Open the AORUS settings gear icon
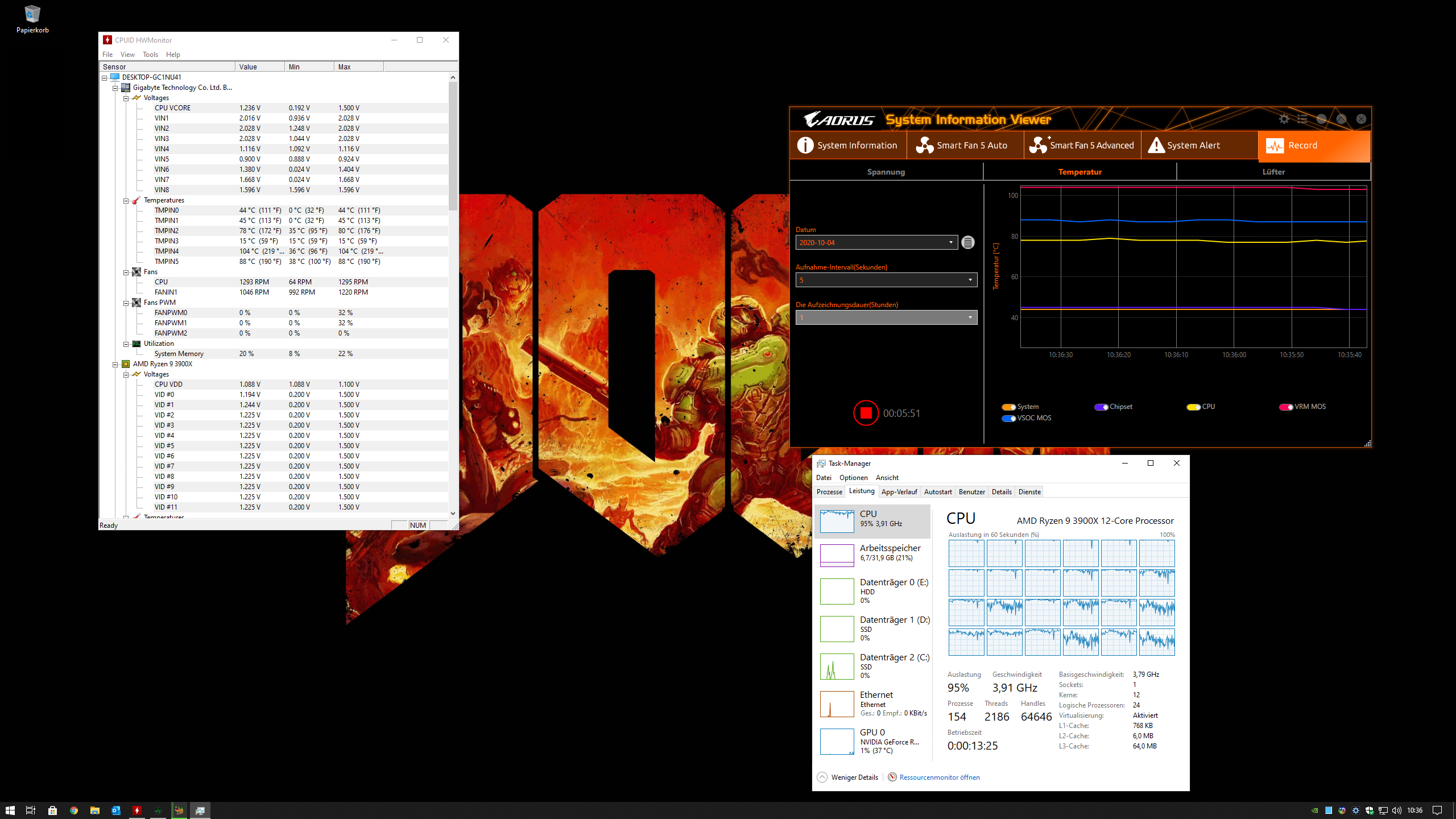This screenshot has height=819, width=1456. coord(1284,119)
